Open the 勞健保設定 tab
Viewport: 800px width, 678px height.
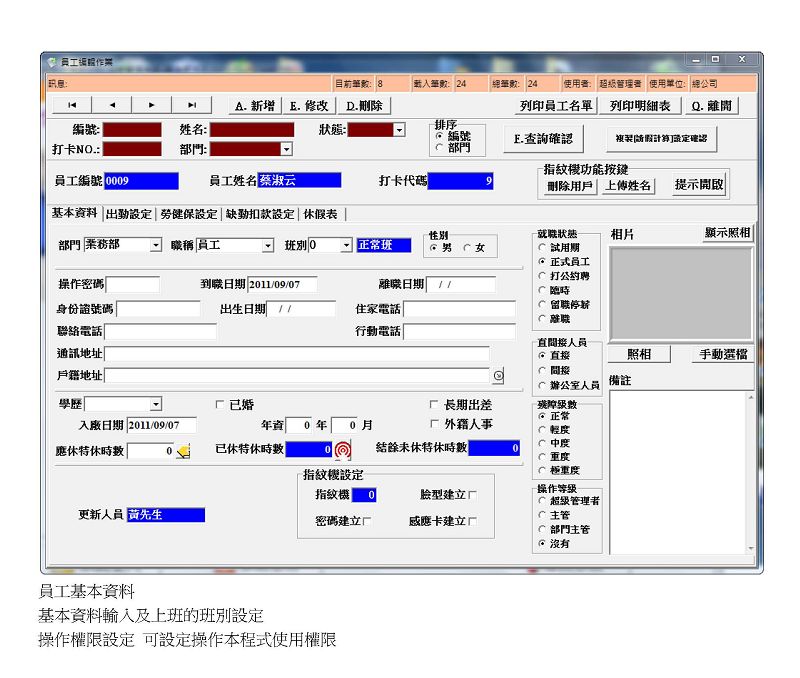[189, 214]
